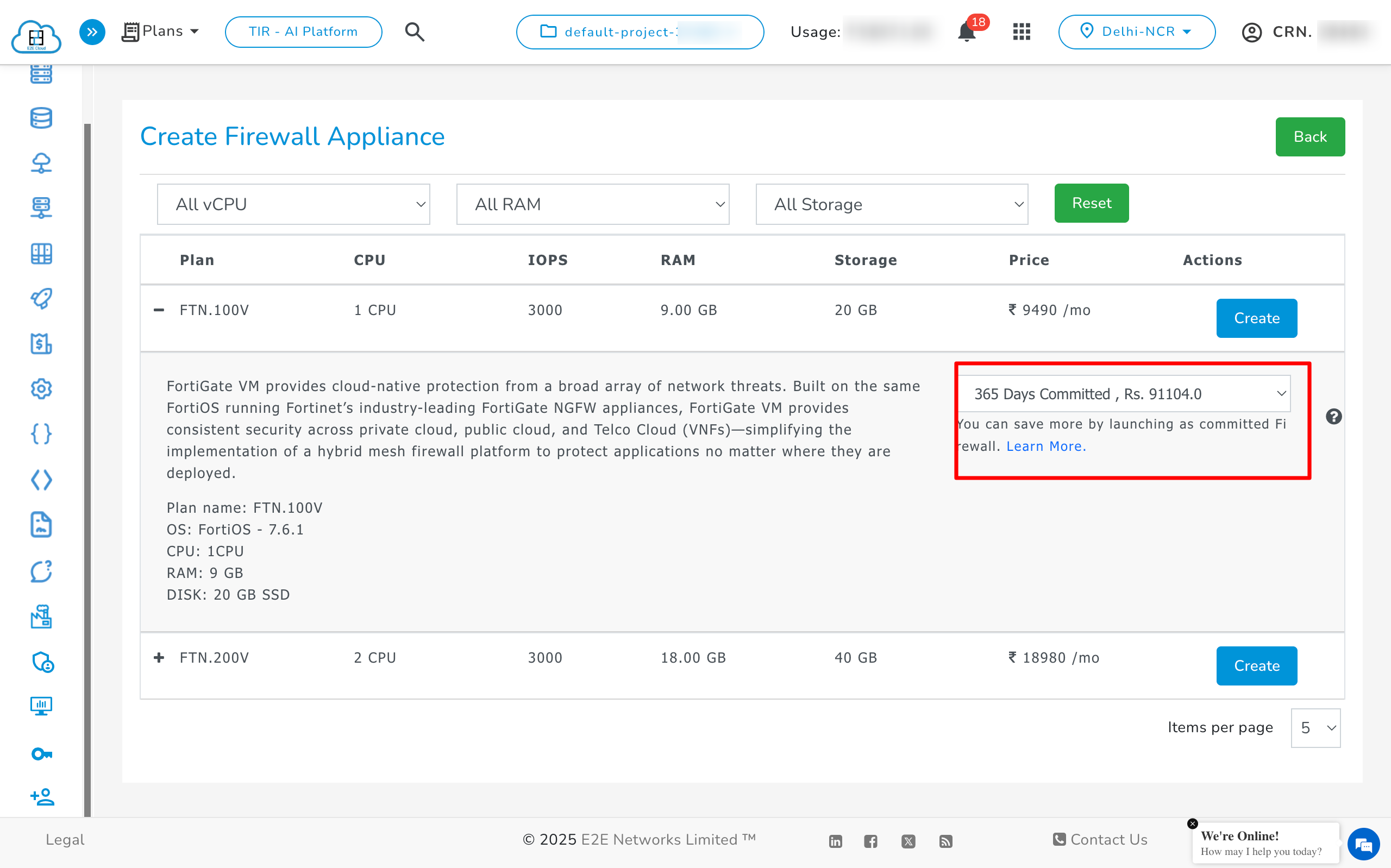
Task: Click the help question mark icon
Action: 1333,416
